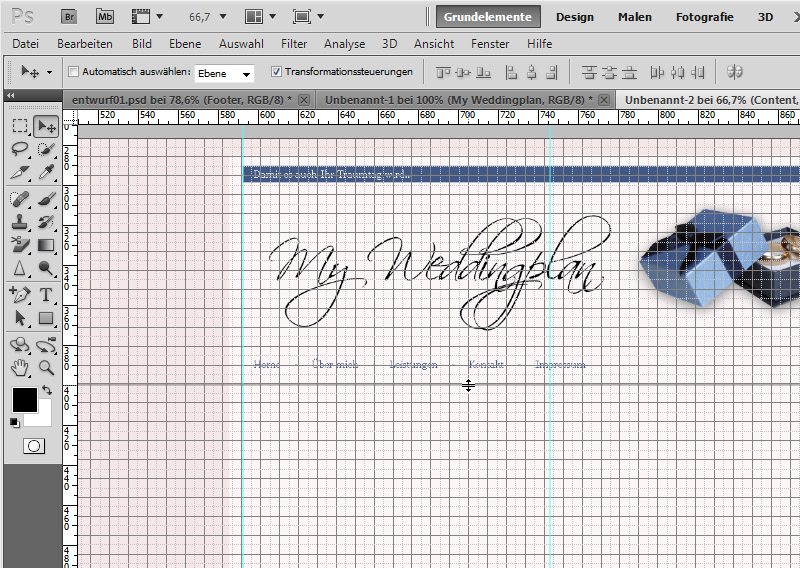Image resolution: width=800 pixels, height=568 pixels.
Task: Open the Ebene auto-select dropdown
Action: click(x=224, y=73)
